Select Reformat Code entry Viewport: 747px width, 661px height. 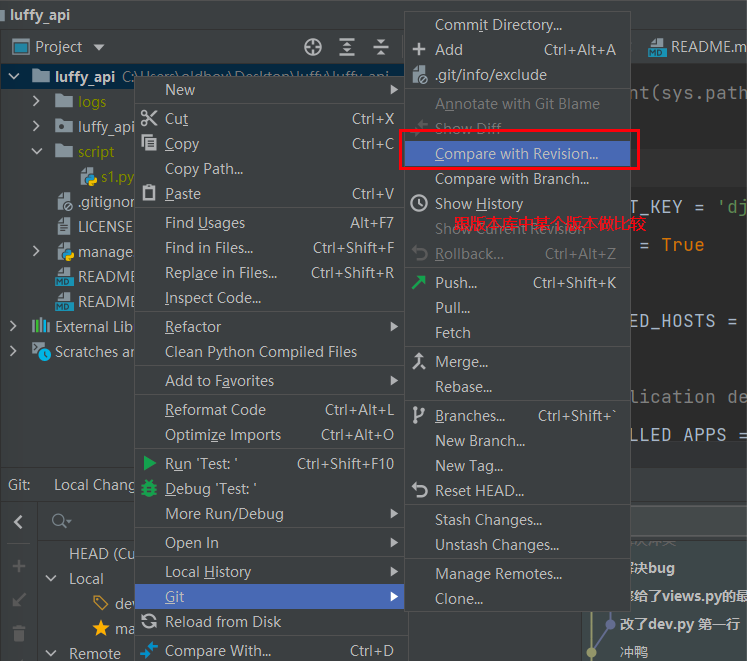(270, 410)
